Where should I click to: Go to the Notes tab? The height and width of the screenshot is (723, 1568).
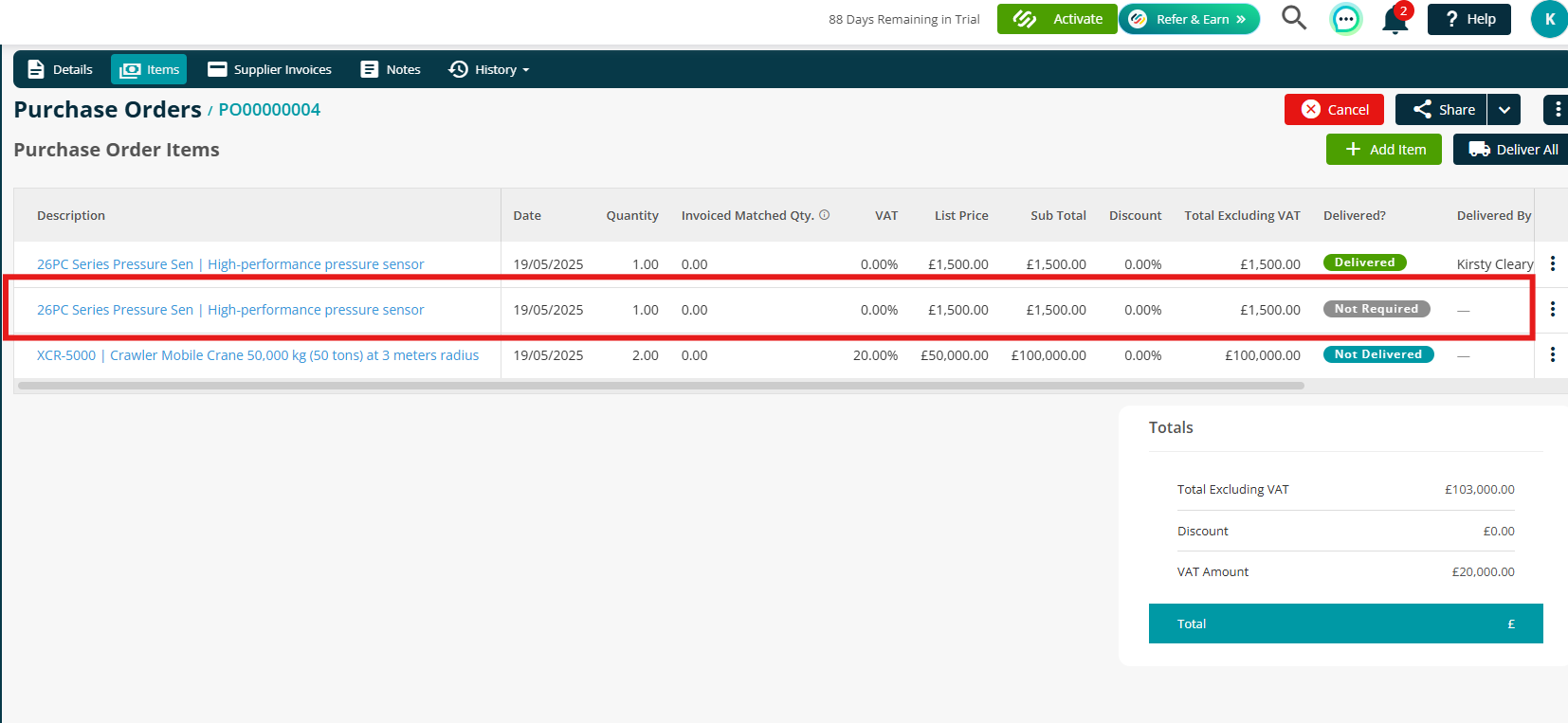(x=391, y=69)
